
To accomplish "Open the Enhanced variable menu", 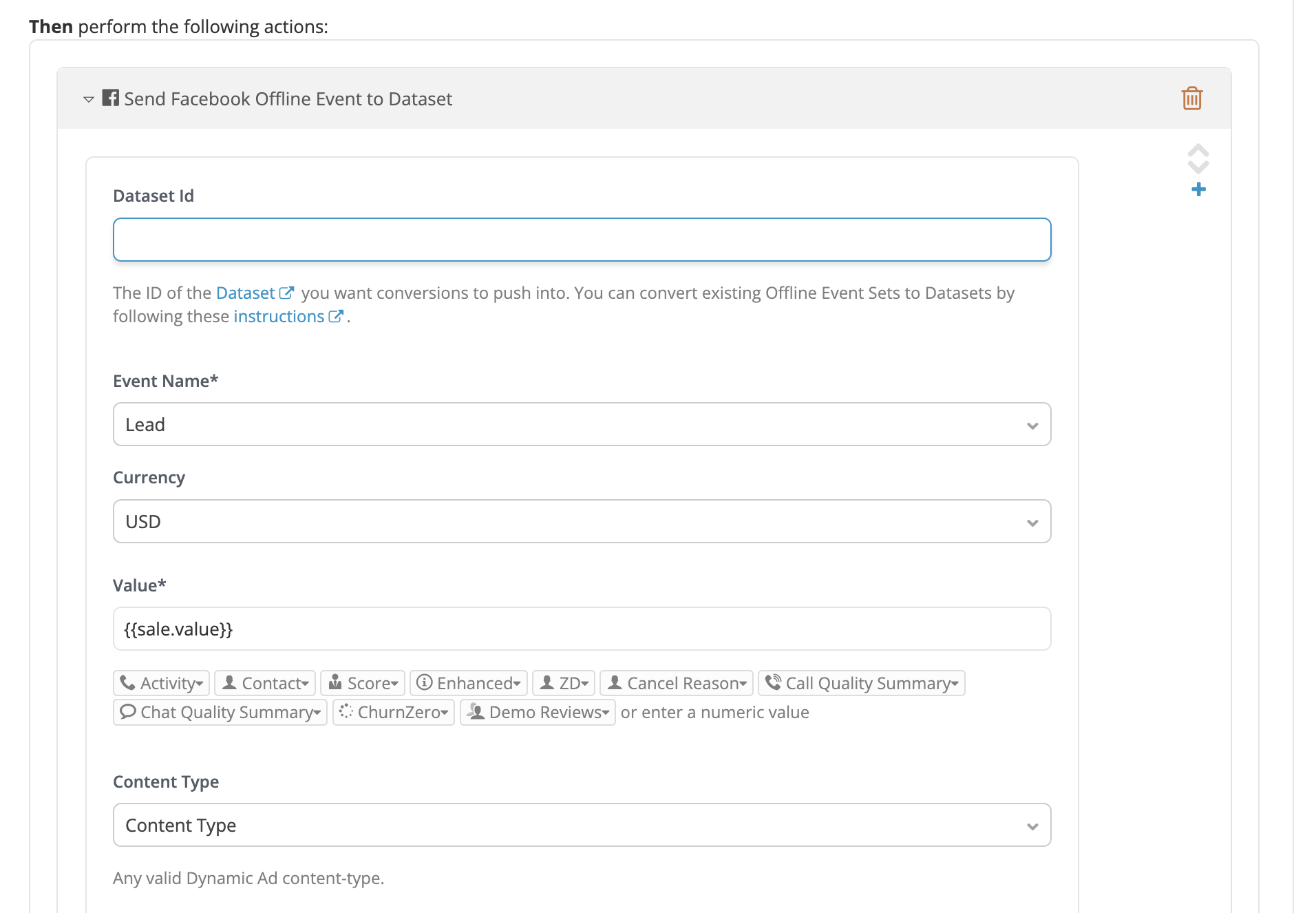I will (469, 683).
